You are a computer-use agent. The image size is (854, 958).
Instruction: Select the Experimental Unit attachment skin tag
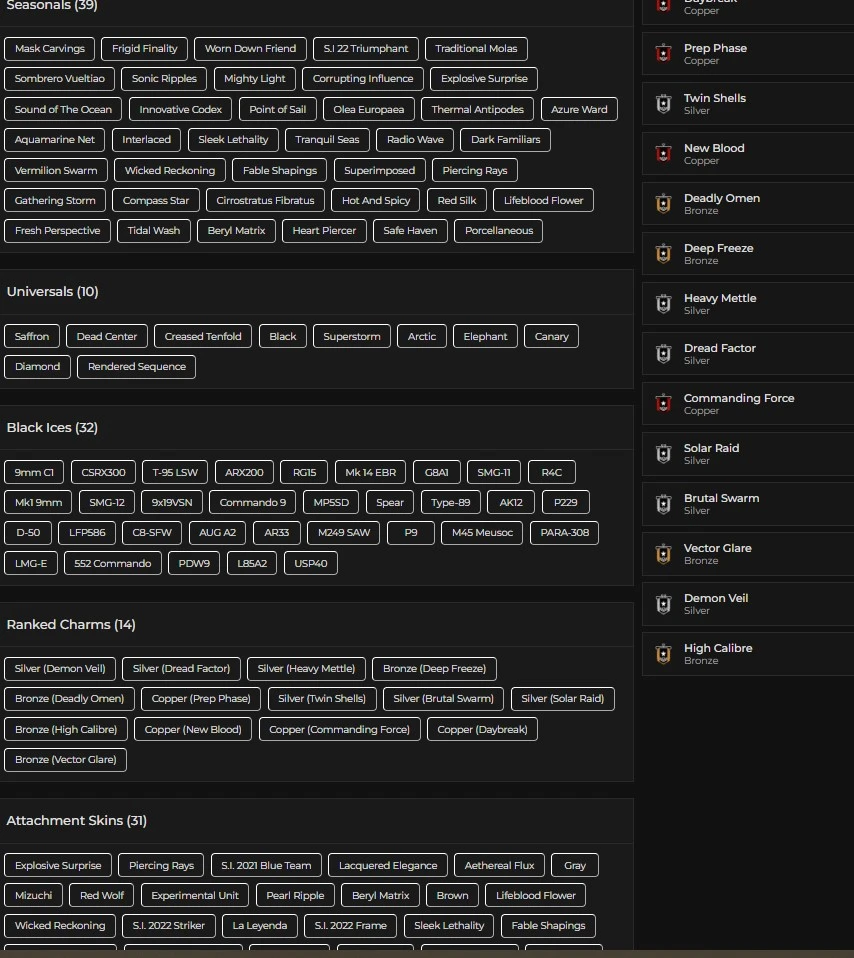click(x=195, y=896)
